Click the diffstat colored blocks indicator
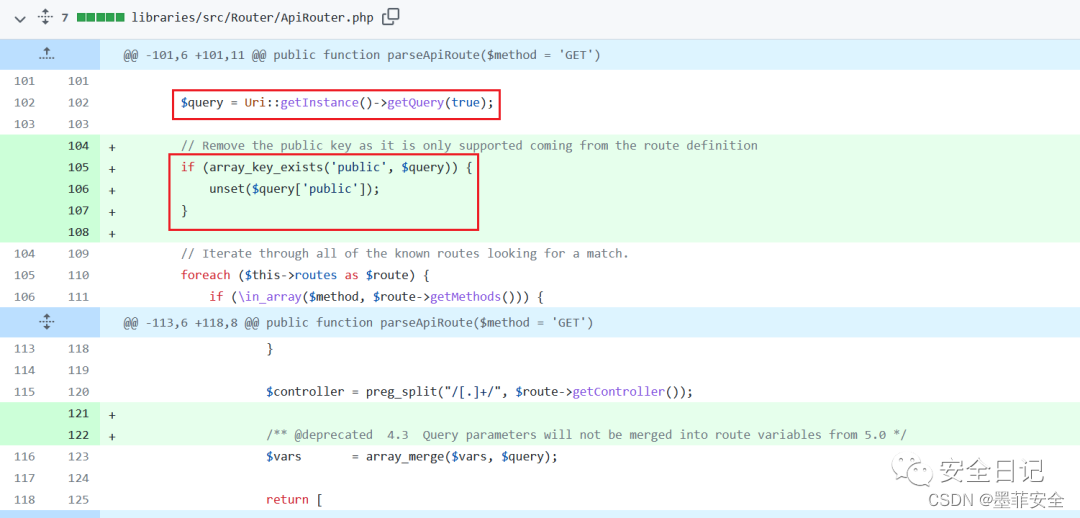Screen dimensions: 1080x518 coord(101,18)
